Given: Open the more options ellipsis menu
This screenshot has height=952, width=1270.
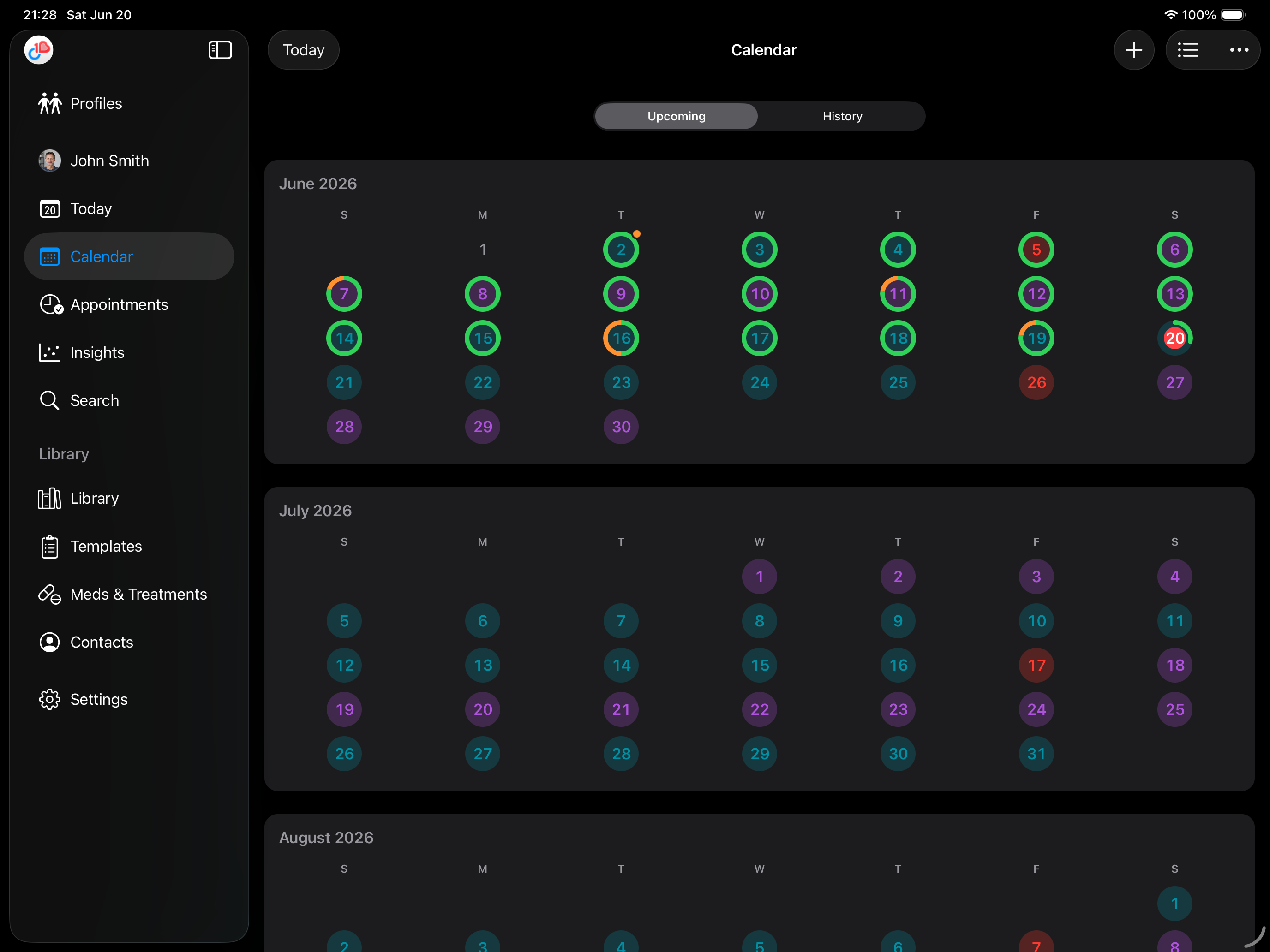Looking at the screenshot, I should [x=1239, y=50].
